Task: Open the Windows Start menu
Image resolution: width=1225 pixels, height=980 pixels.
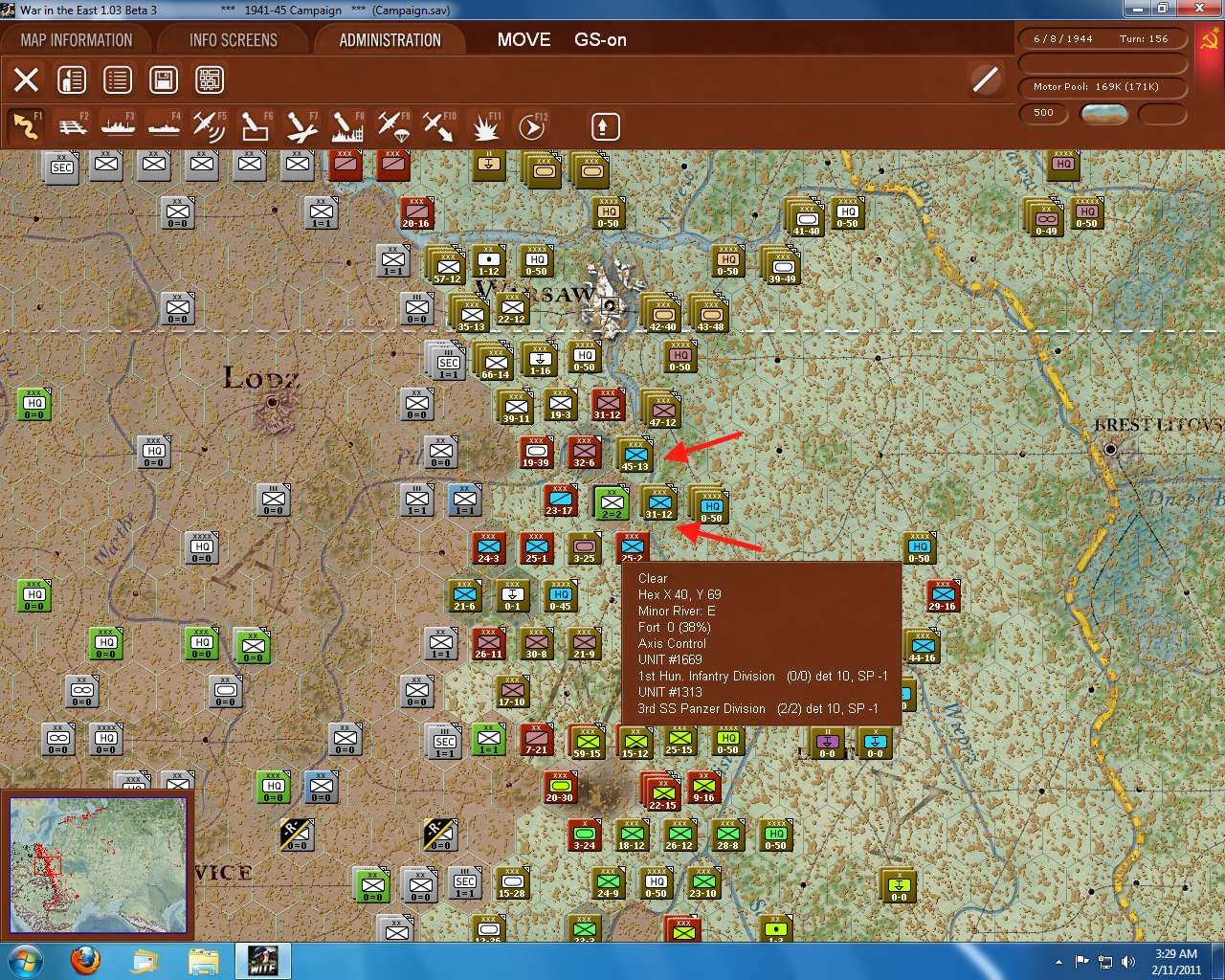Action: [x=25, y=961]
